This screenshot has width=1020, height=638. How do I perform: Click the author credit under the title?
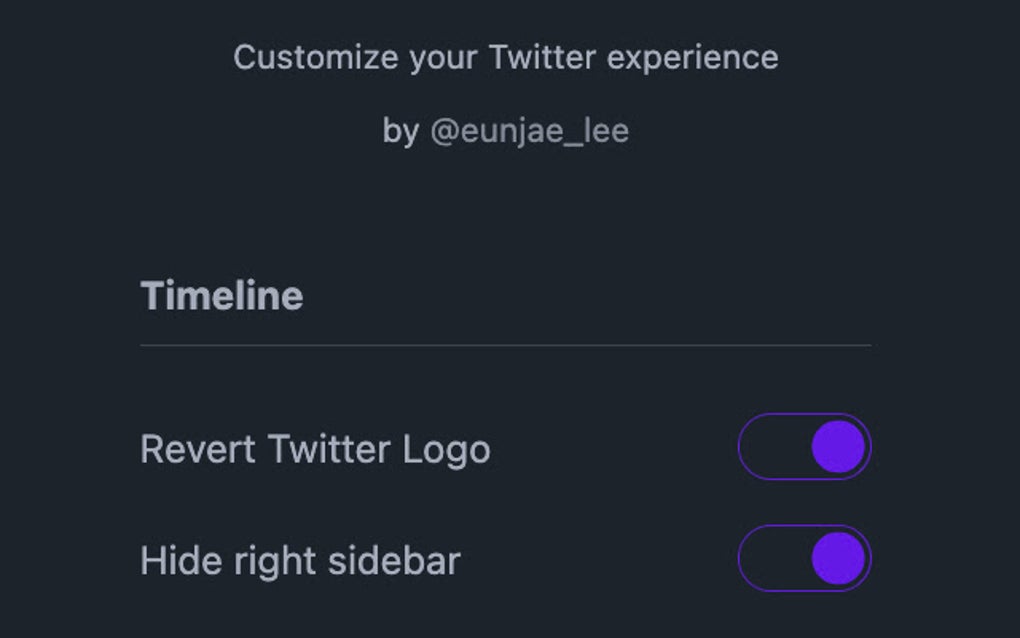point(506,130)
